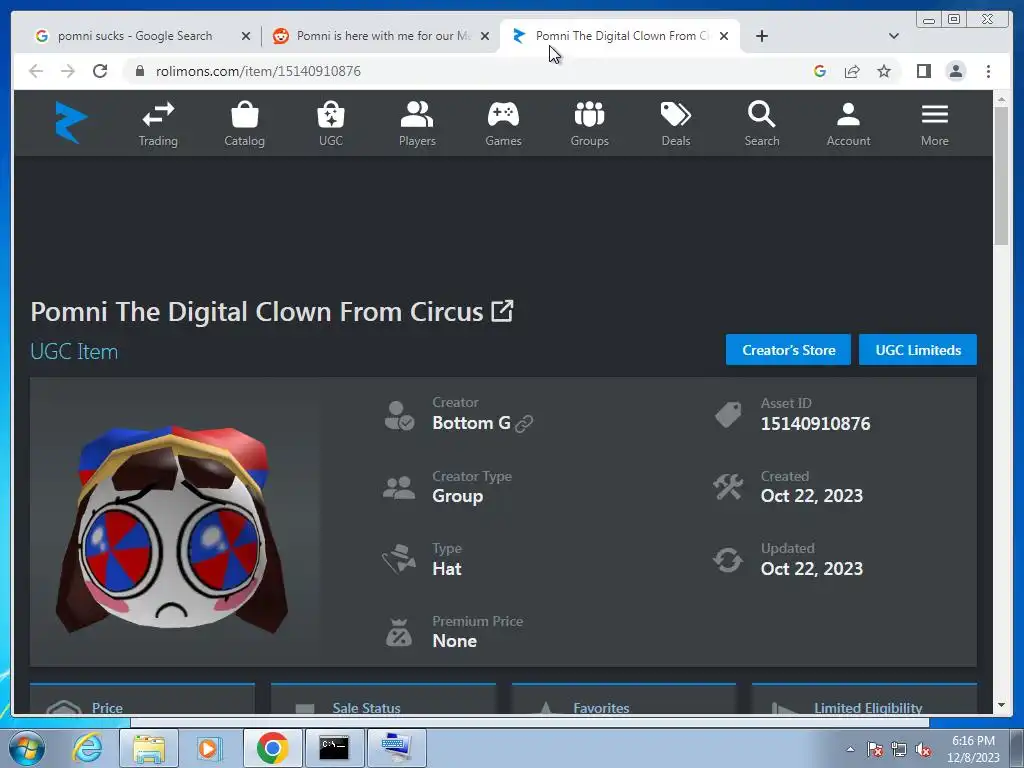Switch to the pomni sucks Google Search tab
The width and height of the screenshot is (1024, 768).
[x=135, y=36]
